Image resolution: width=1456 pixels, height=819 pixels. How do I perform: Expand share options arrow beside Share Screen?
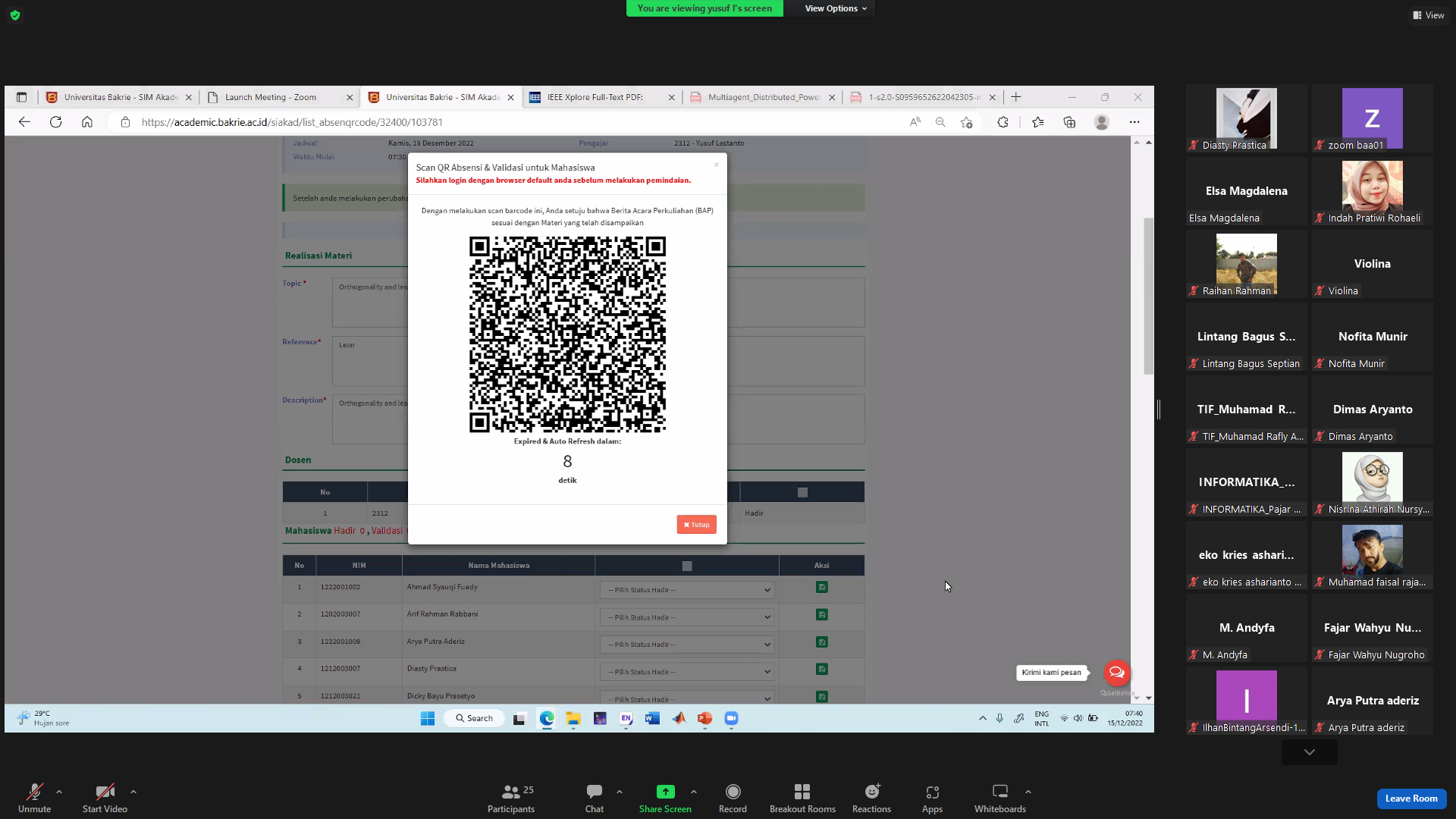[694, 792]
